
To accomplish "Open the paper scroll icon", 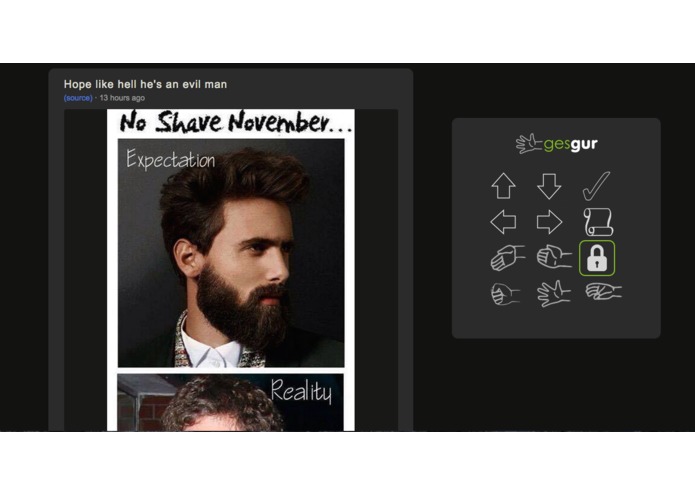I will click(598, 222).
